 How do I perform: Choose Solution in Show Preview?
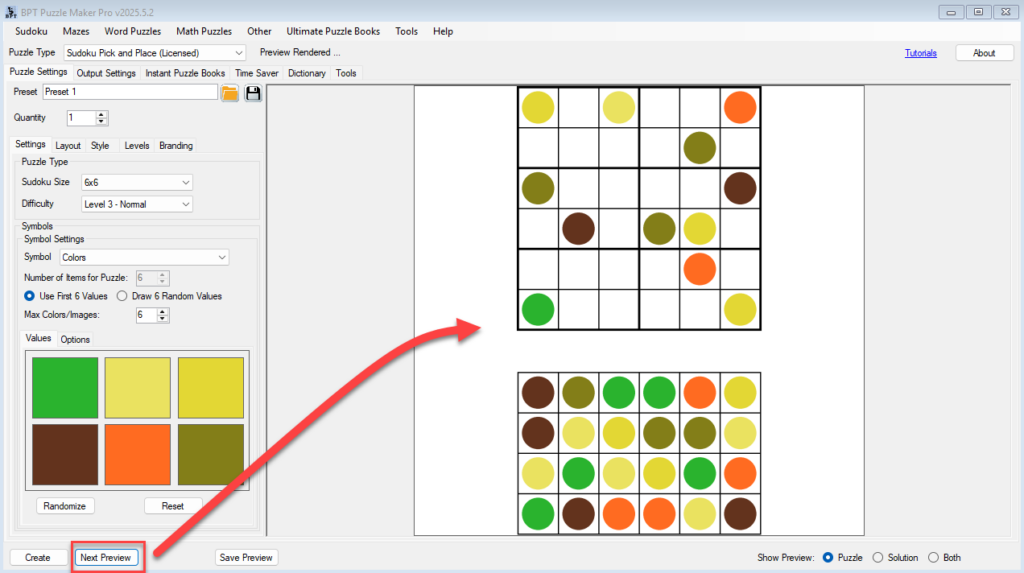tap(878, 557)
